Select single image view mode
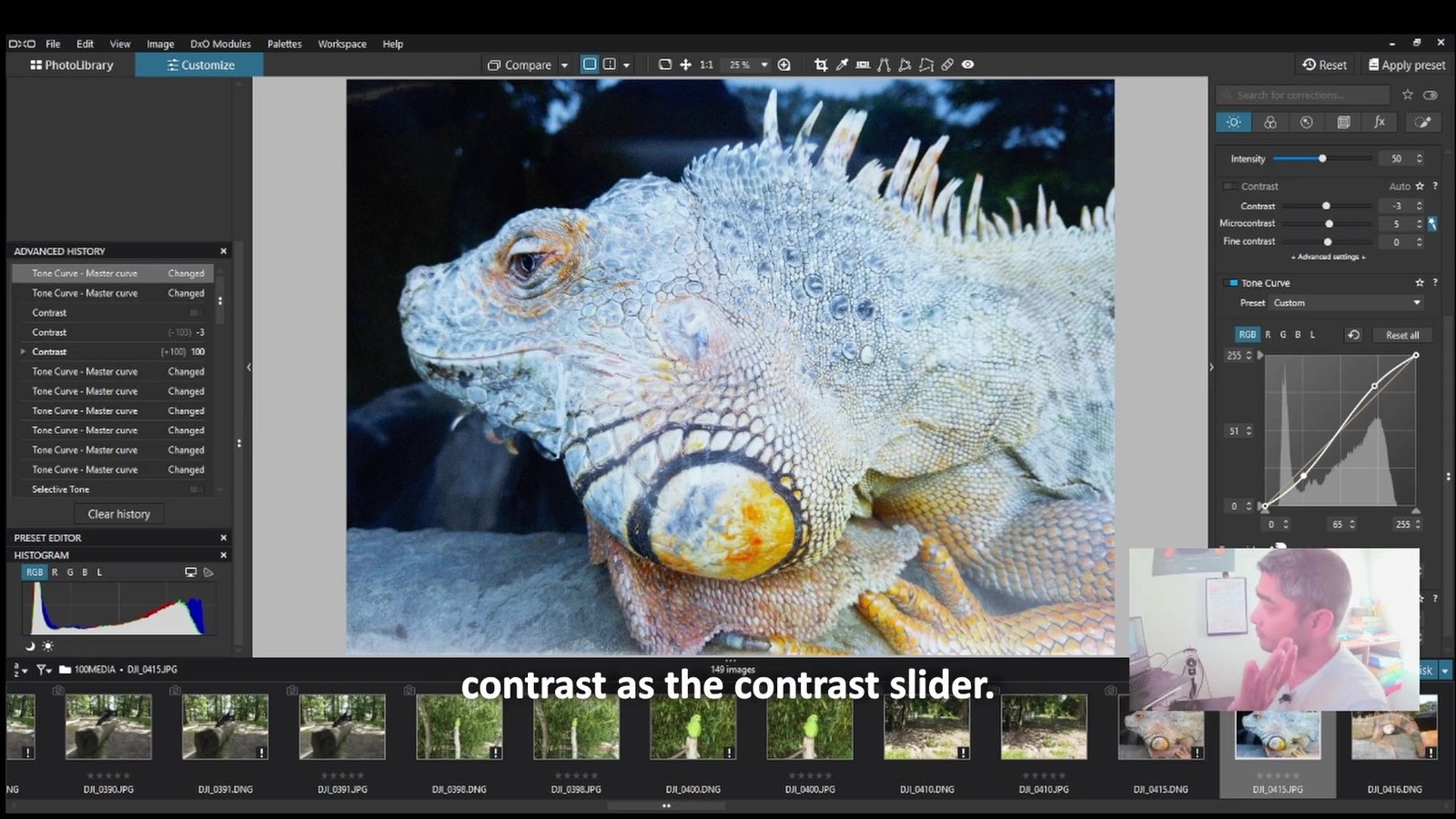Viewport: 1456px width, 819px height. point(589,65)
